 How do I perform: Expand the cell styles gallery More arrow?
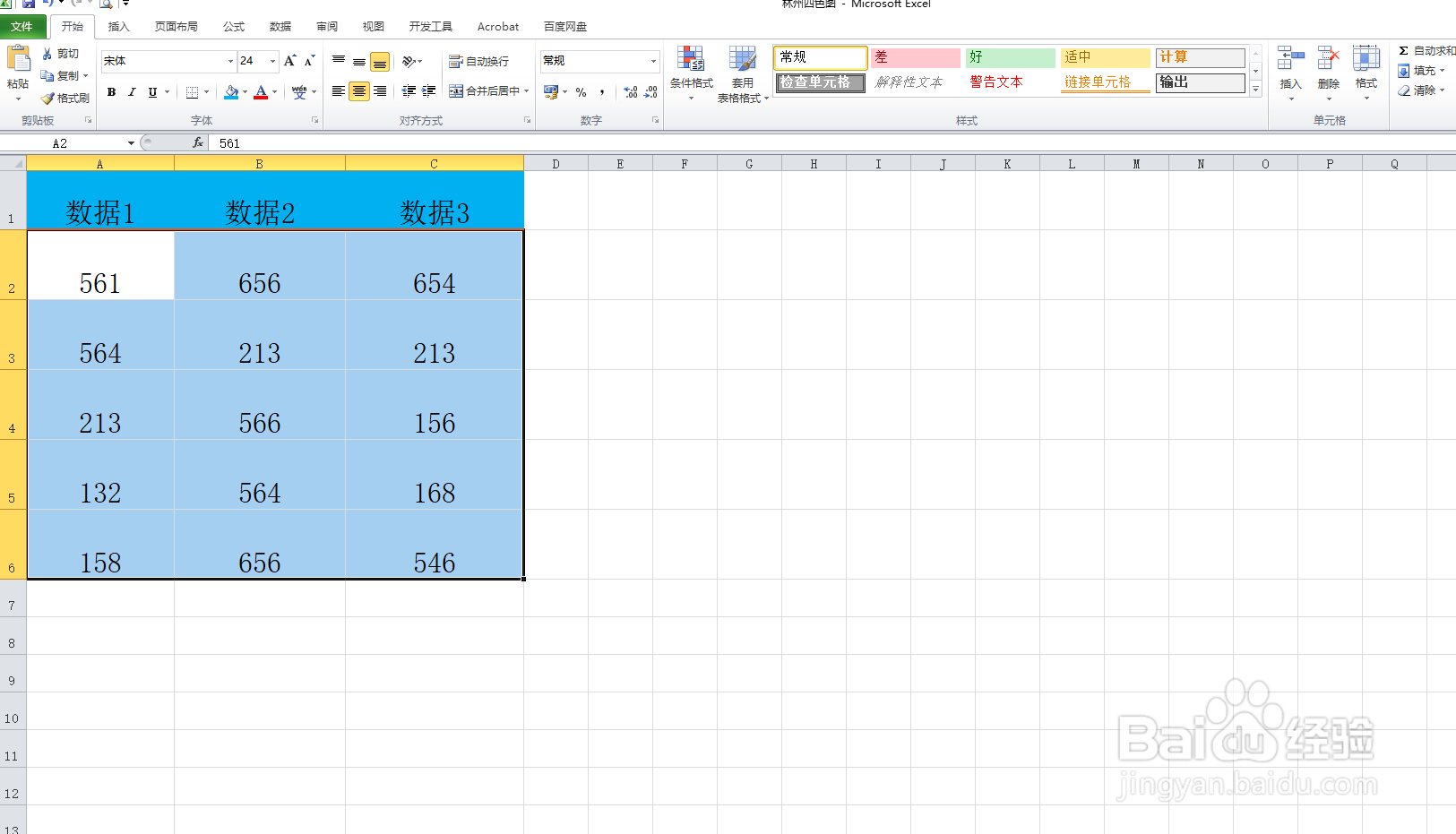1256,90
